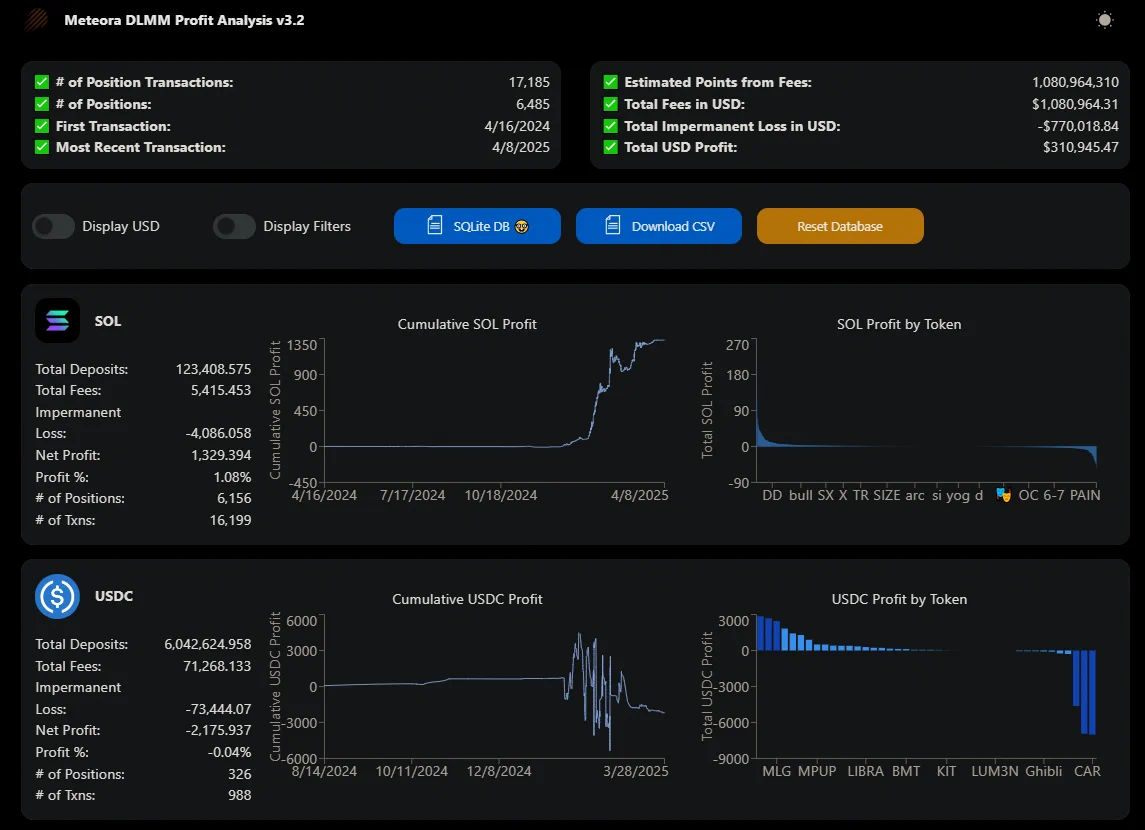This screenshot has height=830, width=1145.
Task: Click the MPUP token label on USDC chart
Action: 817,771
